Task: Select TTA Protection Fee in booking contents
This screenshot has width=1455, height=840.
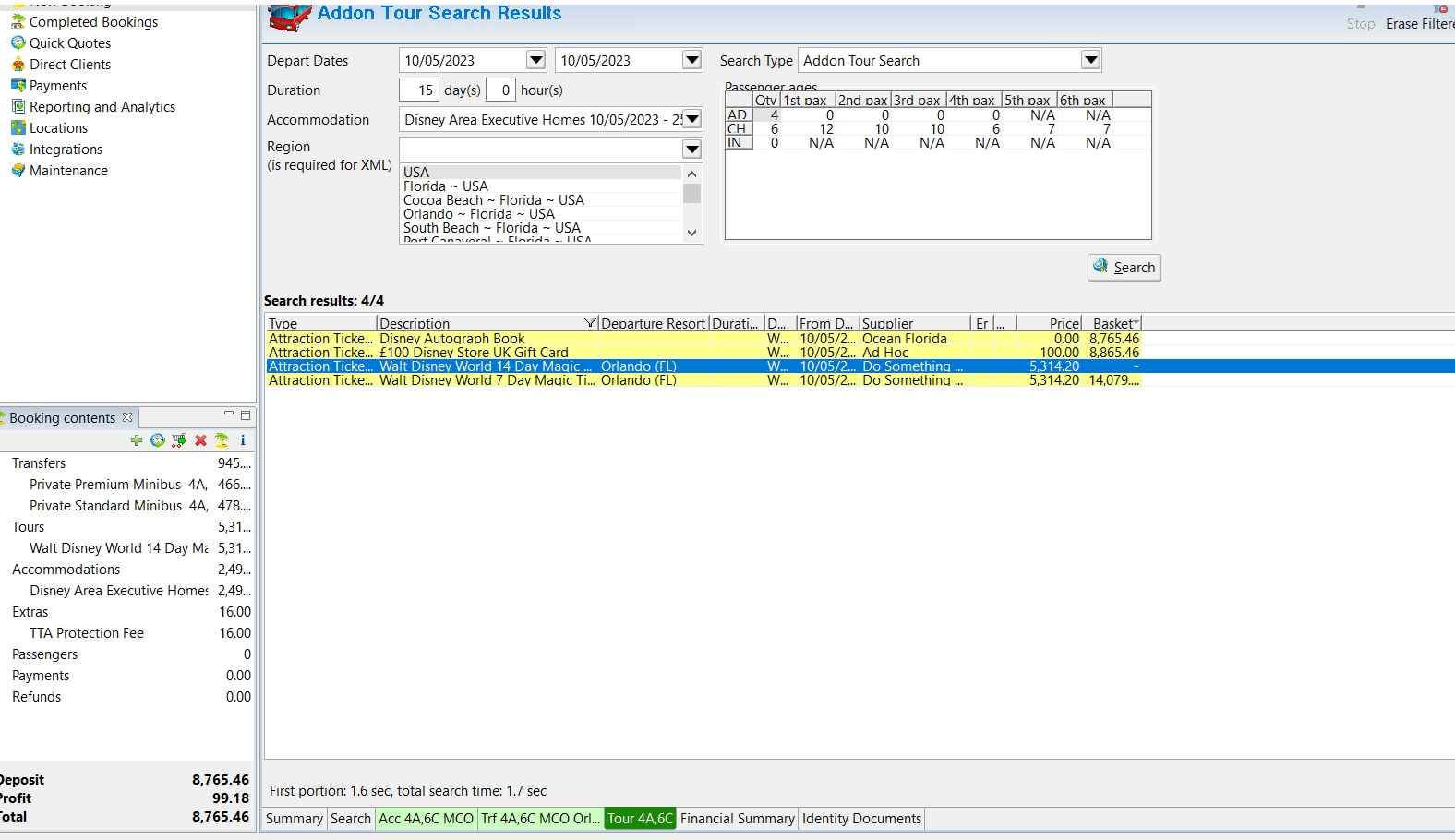Action: pos(126,632)
